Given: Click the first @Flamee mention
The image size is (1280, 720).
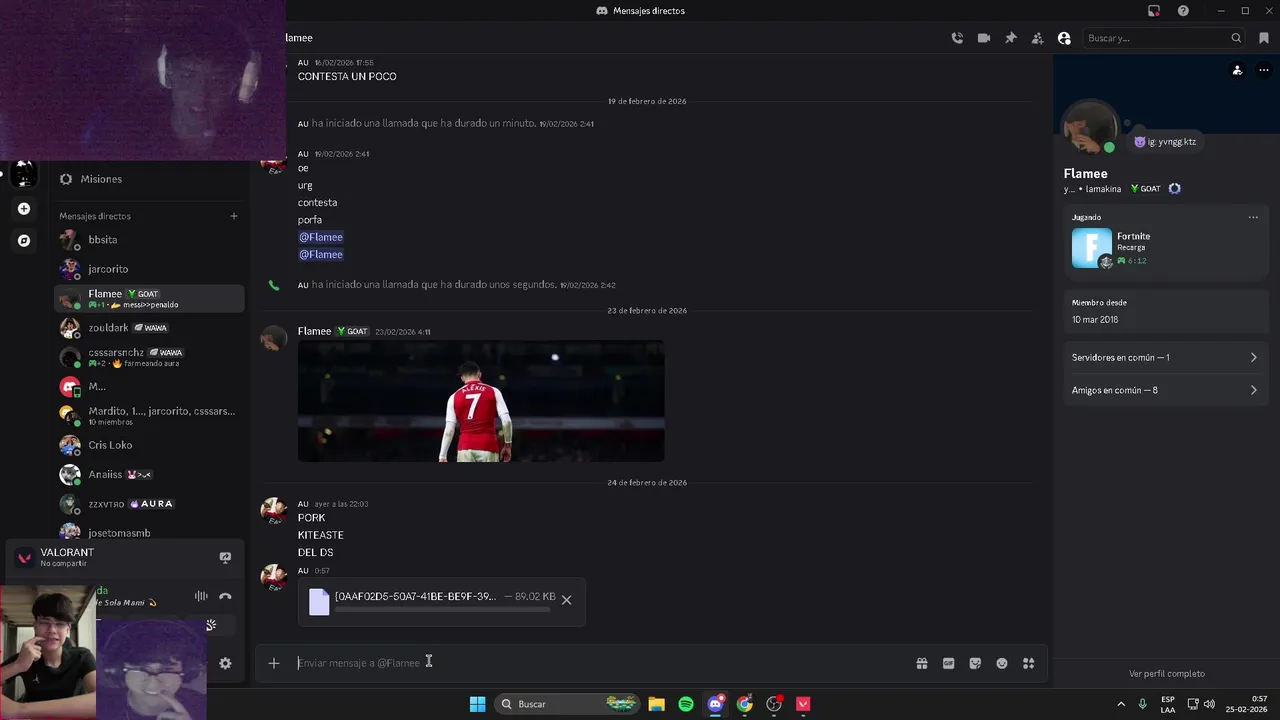Looking at the screenshot, I should point(321,237).
